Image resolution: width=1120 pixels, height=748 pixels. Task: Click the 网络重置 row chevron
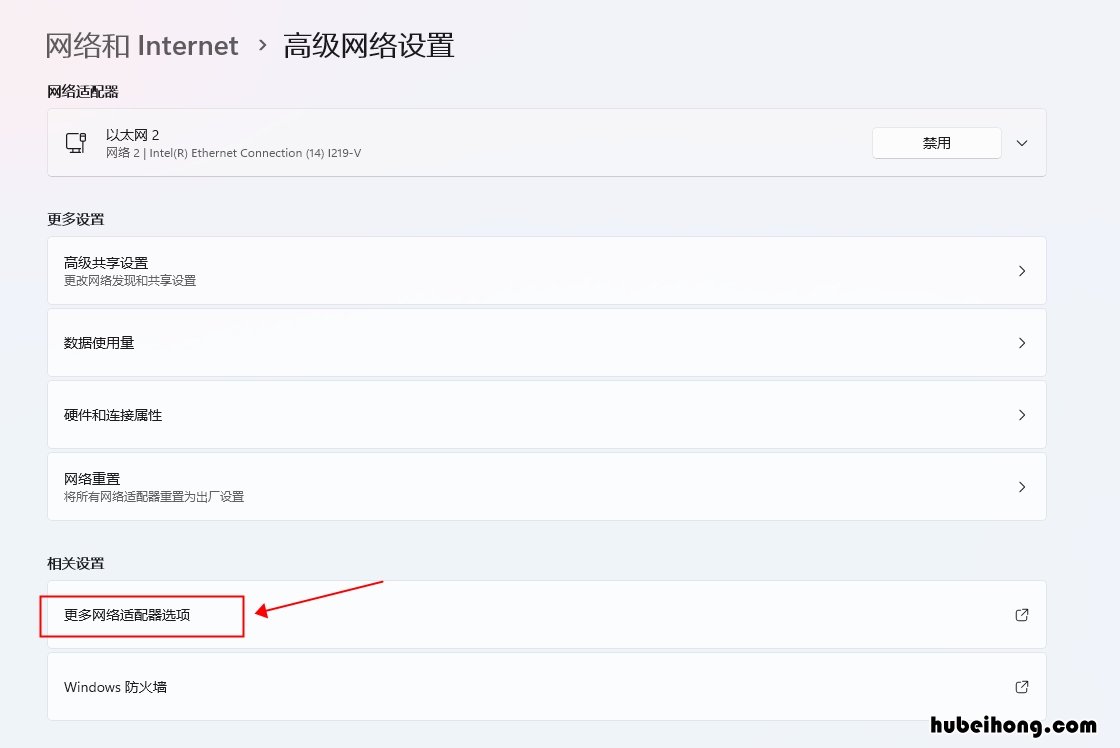[x=1022, y=487]
